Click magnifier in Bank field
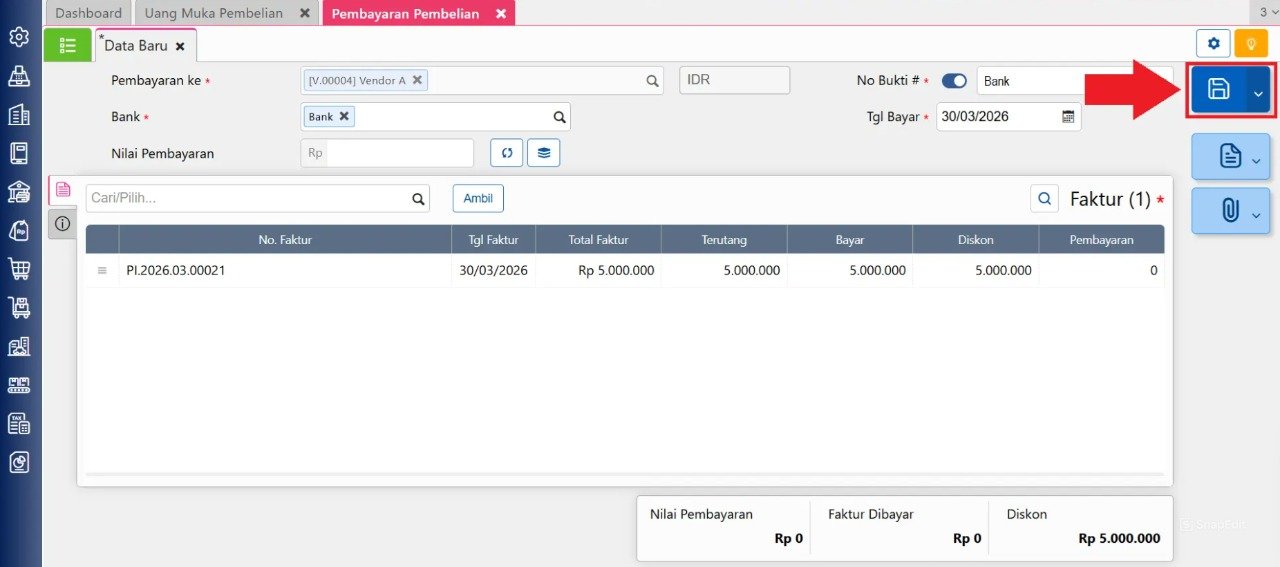Screen dimensions: 1280x567 560,117
